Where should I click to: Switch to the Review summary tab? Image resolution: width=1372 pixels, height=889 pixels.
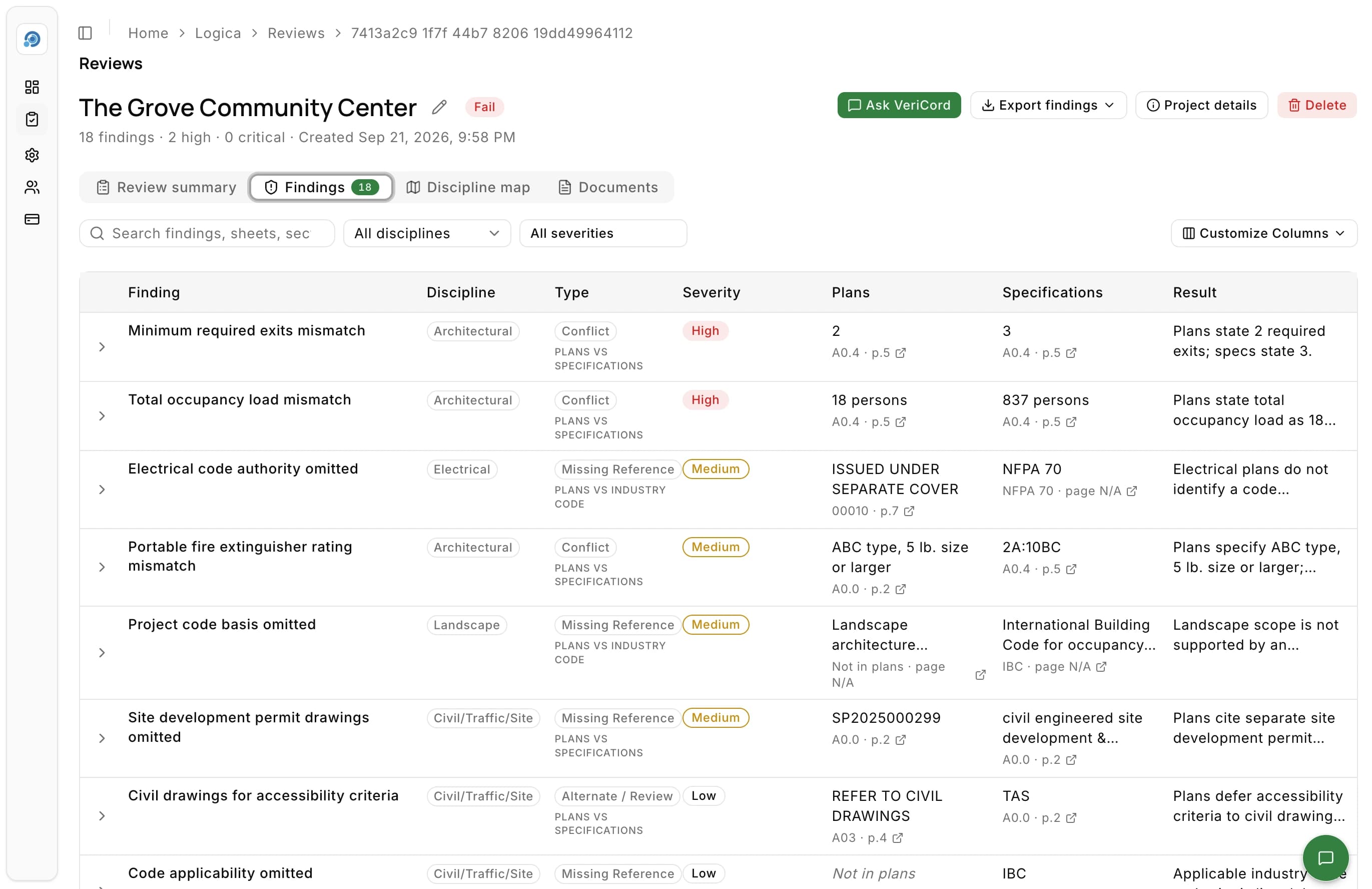pos(166,187)
